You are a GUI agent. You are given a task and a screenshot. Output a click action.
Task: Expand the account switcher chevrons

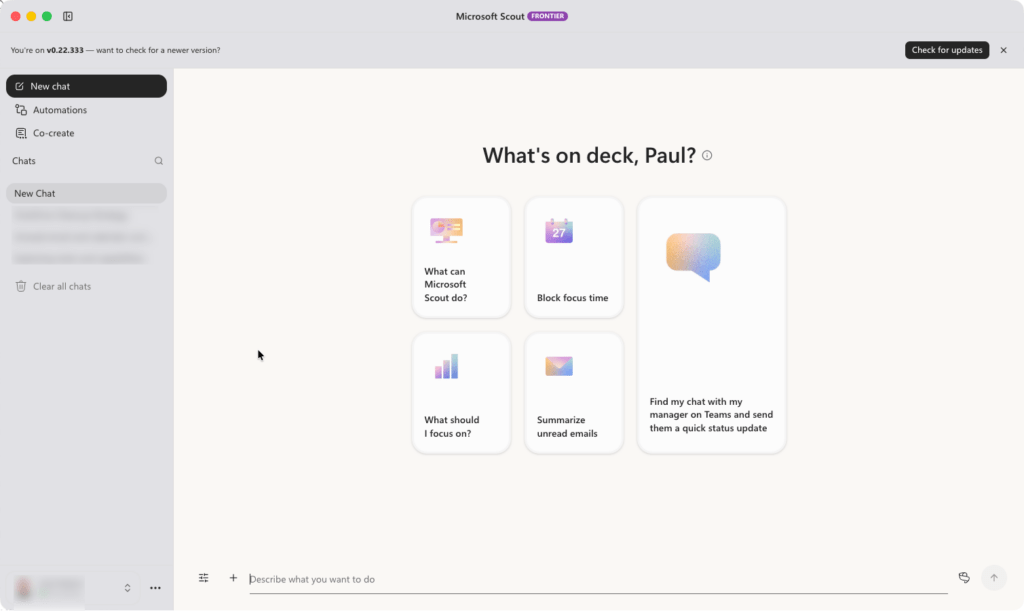click(x=127, y=588)
